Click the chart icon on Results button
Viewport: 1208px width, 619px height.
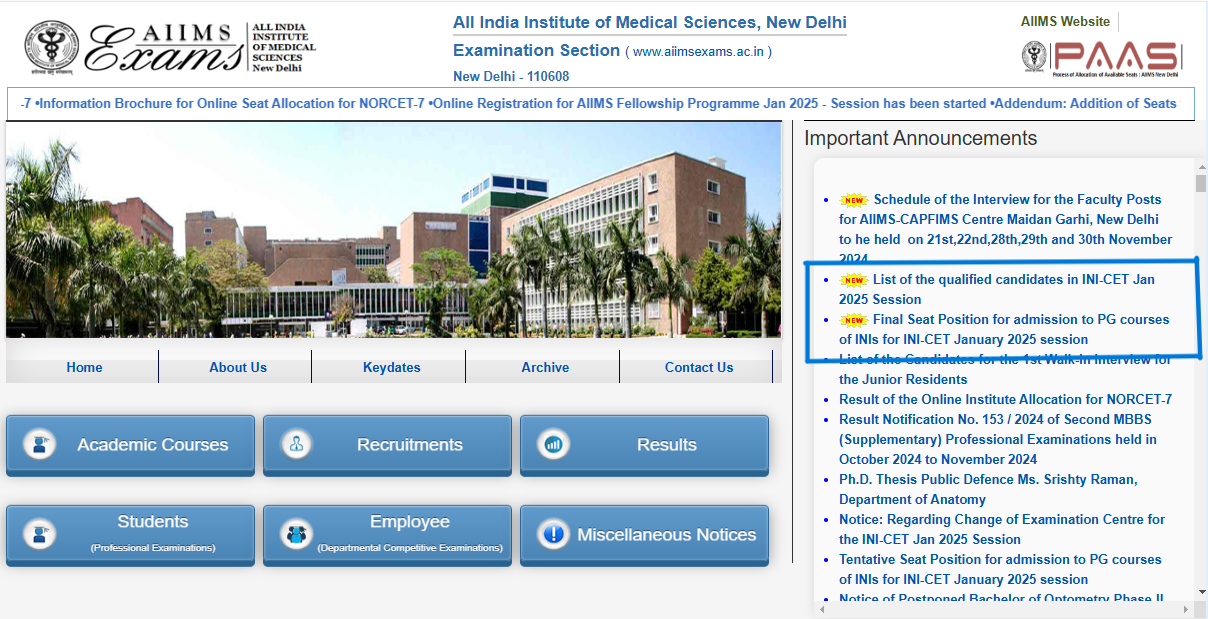tap(553, 444)
